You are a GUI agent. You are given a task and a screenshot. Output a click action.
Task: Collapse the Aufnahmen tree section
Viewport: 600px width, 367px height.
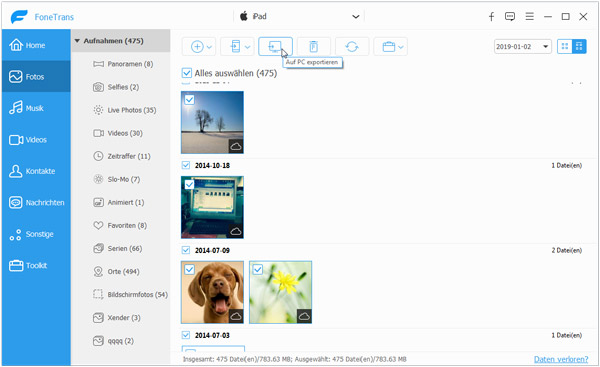77,41
